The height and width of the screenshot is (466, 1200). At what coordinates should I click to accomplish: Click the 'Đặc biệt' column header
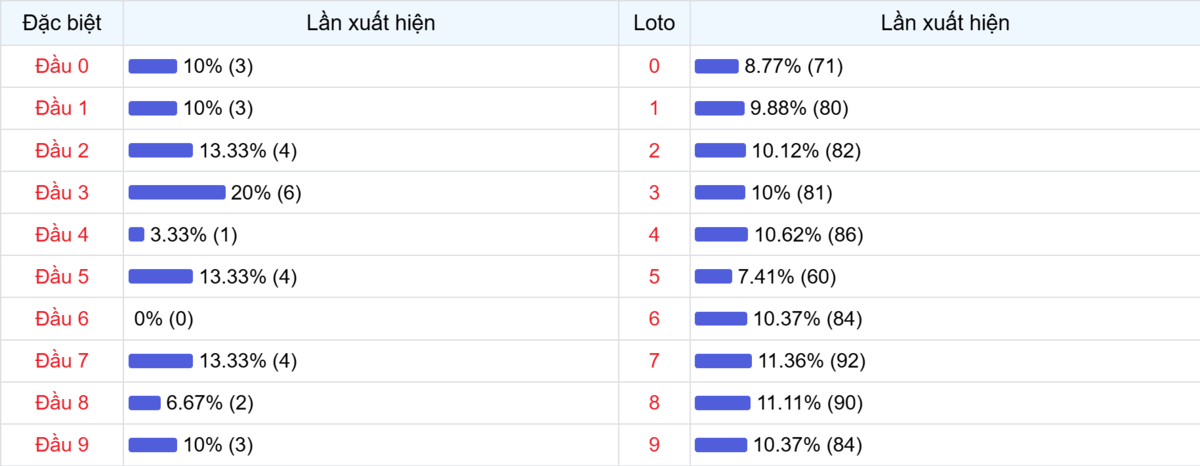62,23
